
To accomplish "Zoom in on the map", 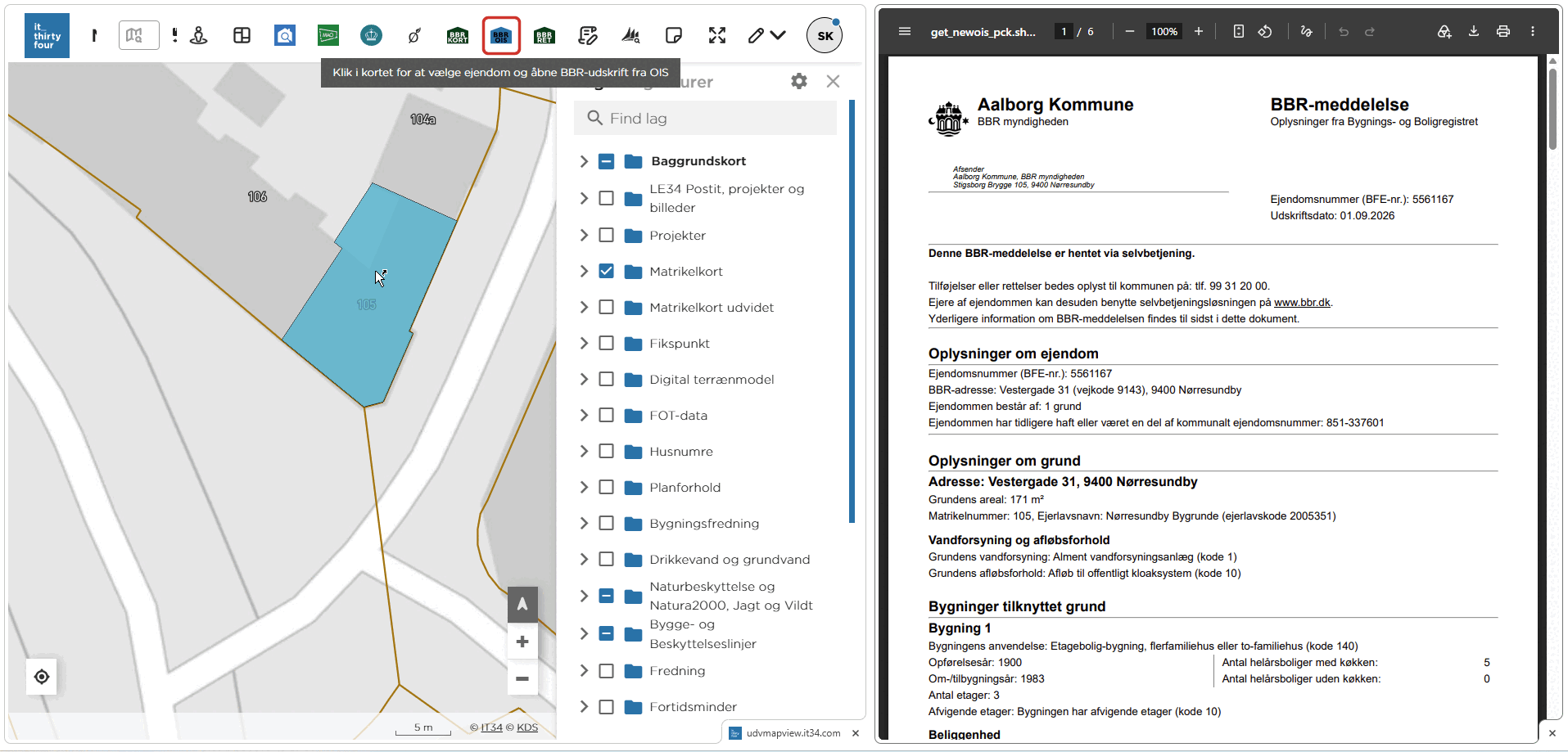I will pyautogui.click(x=522, y=642).
